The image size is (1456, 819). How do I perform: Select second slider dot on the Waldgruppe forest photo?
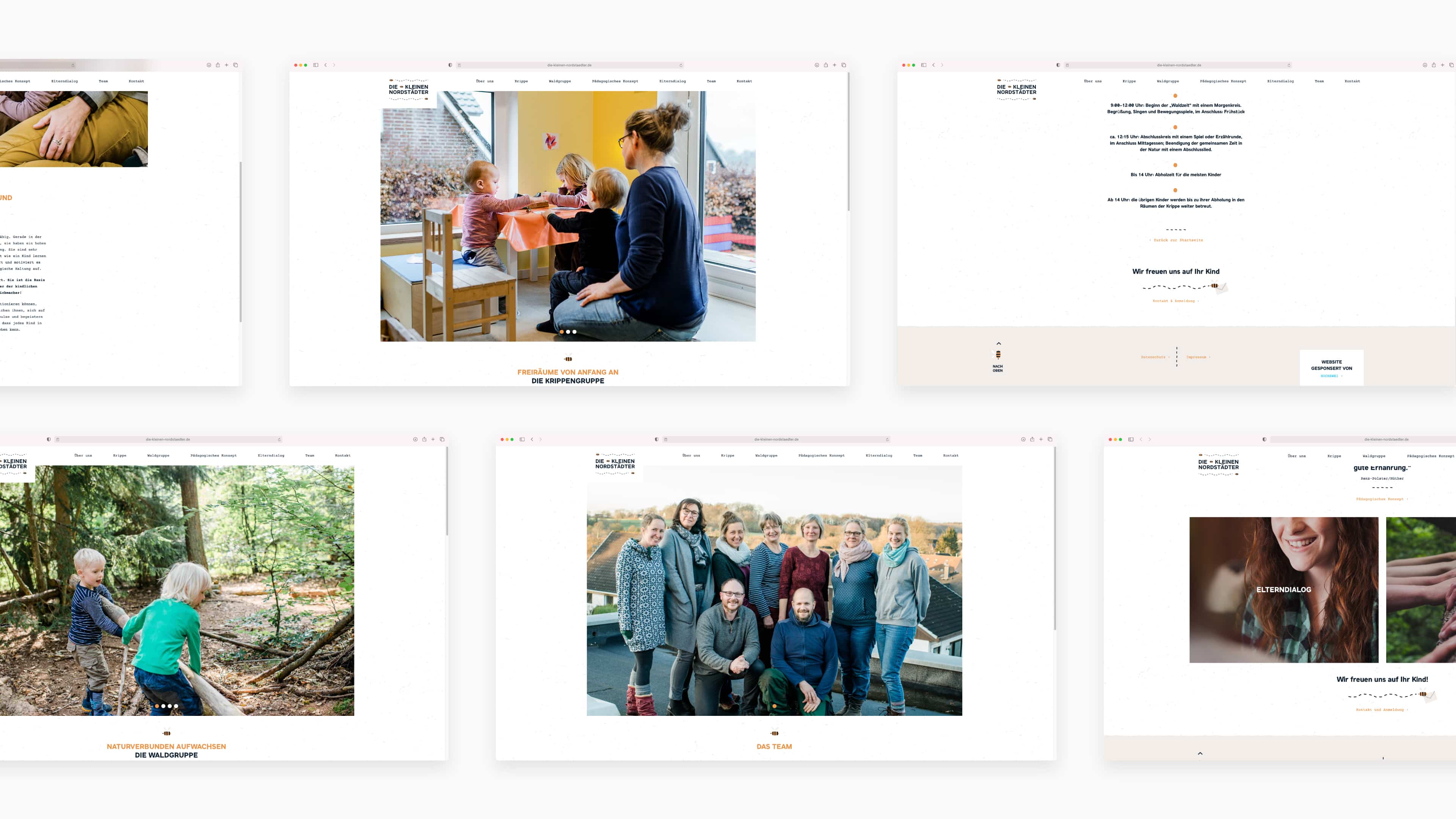coord(163,706)
